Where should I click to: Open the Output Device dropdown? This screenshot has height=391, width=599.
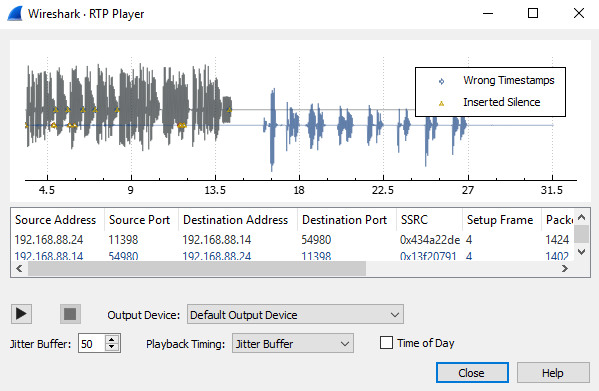pyautogui.click(x=295, y=315)
